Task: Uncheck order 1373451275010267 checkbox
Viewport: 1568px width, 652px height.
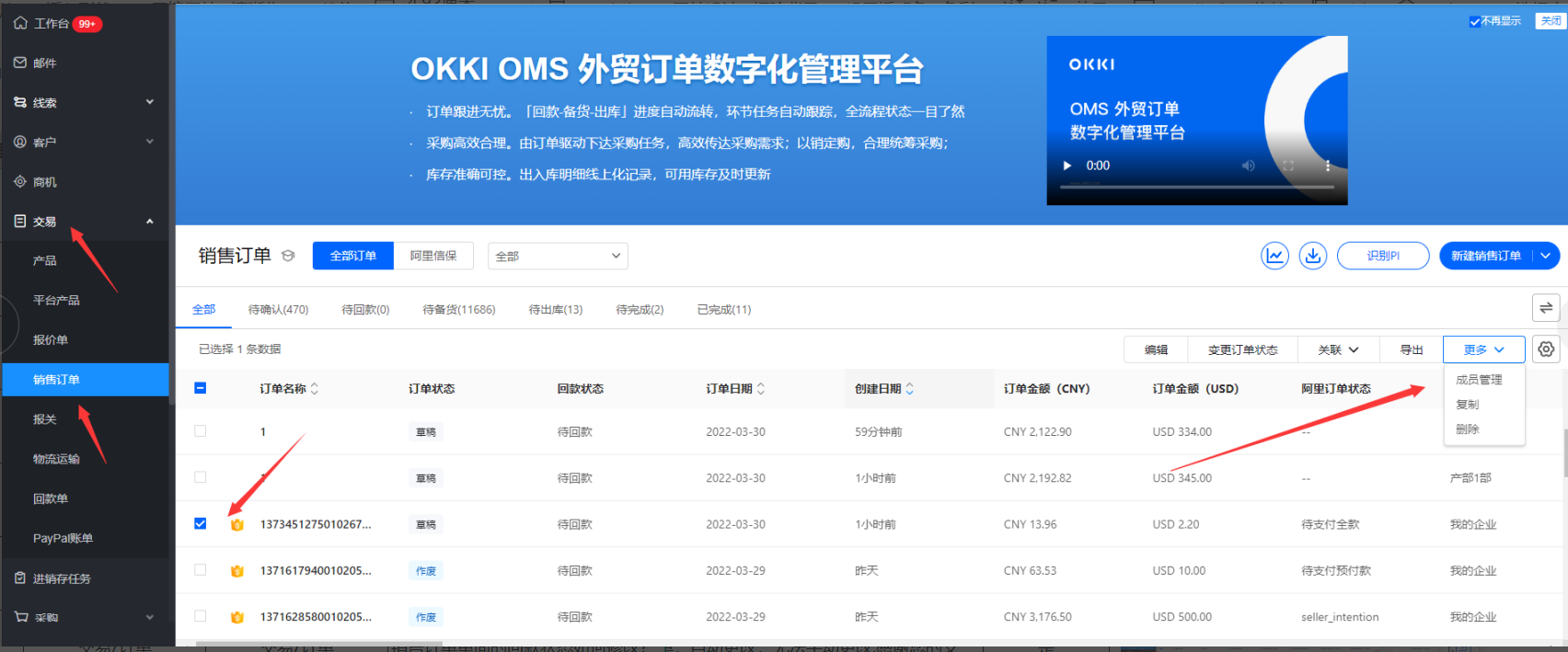Action: [201, 523]
